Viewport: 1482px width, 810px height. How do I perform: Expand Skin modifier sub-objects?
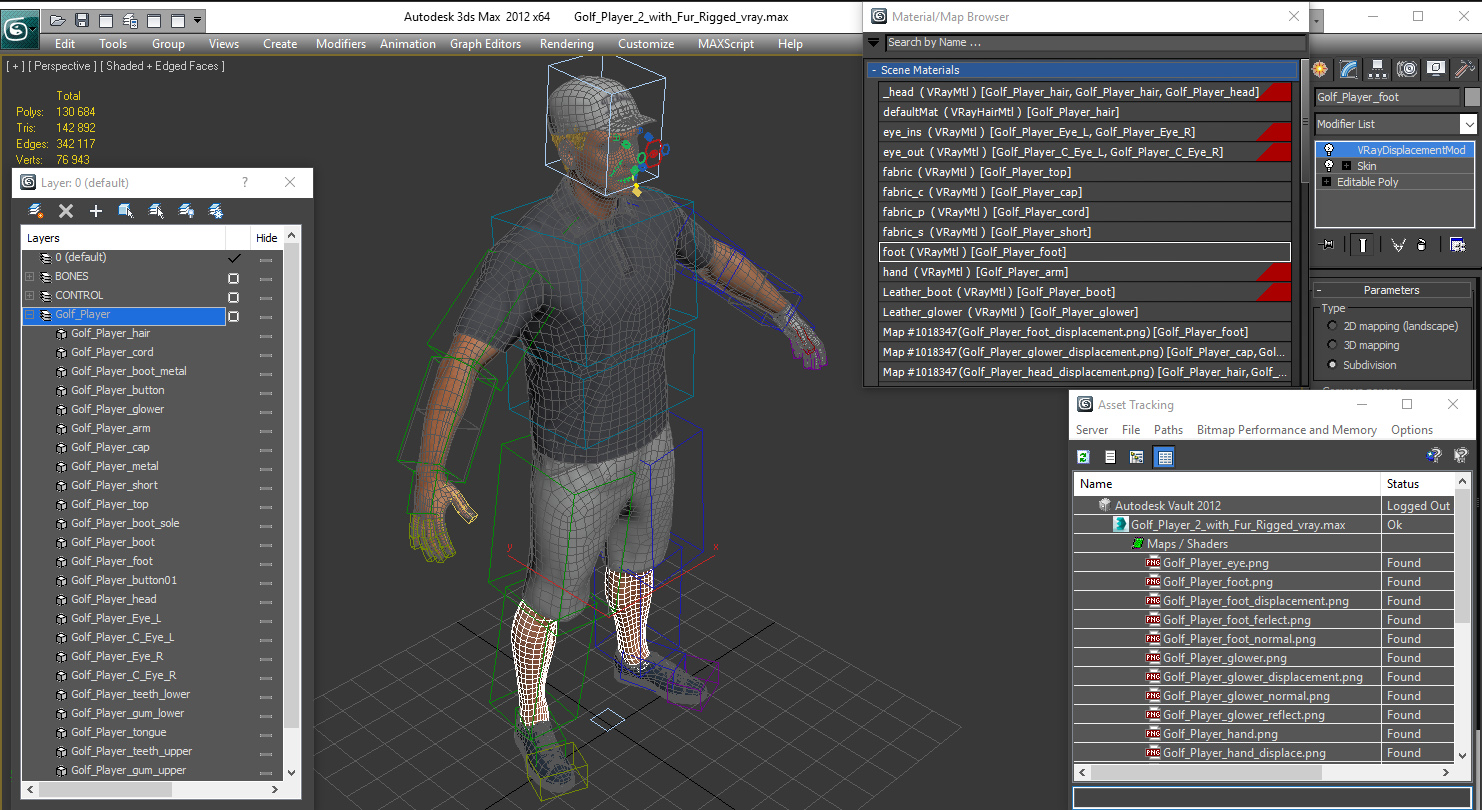coord(1346,166)
